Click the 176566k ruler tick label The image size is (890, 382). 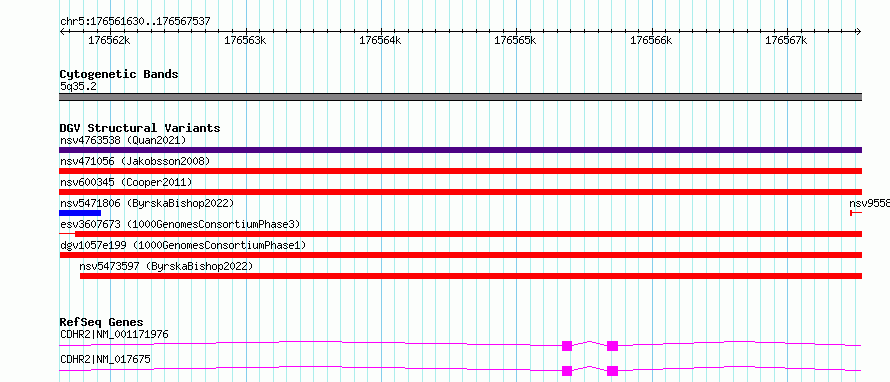(651, 41)
